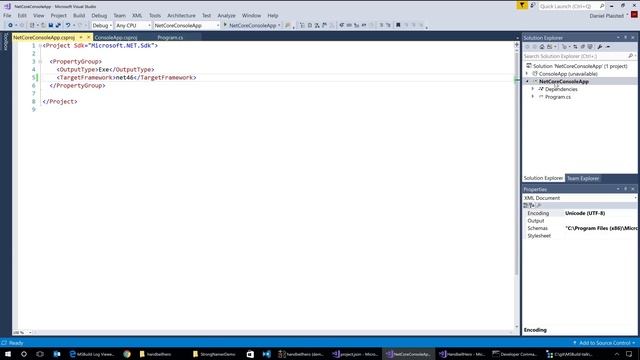Screen dimensions: 640x360
Task: Click the Task View taskbar icon
Action: point(40,354)
